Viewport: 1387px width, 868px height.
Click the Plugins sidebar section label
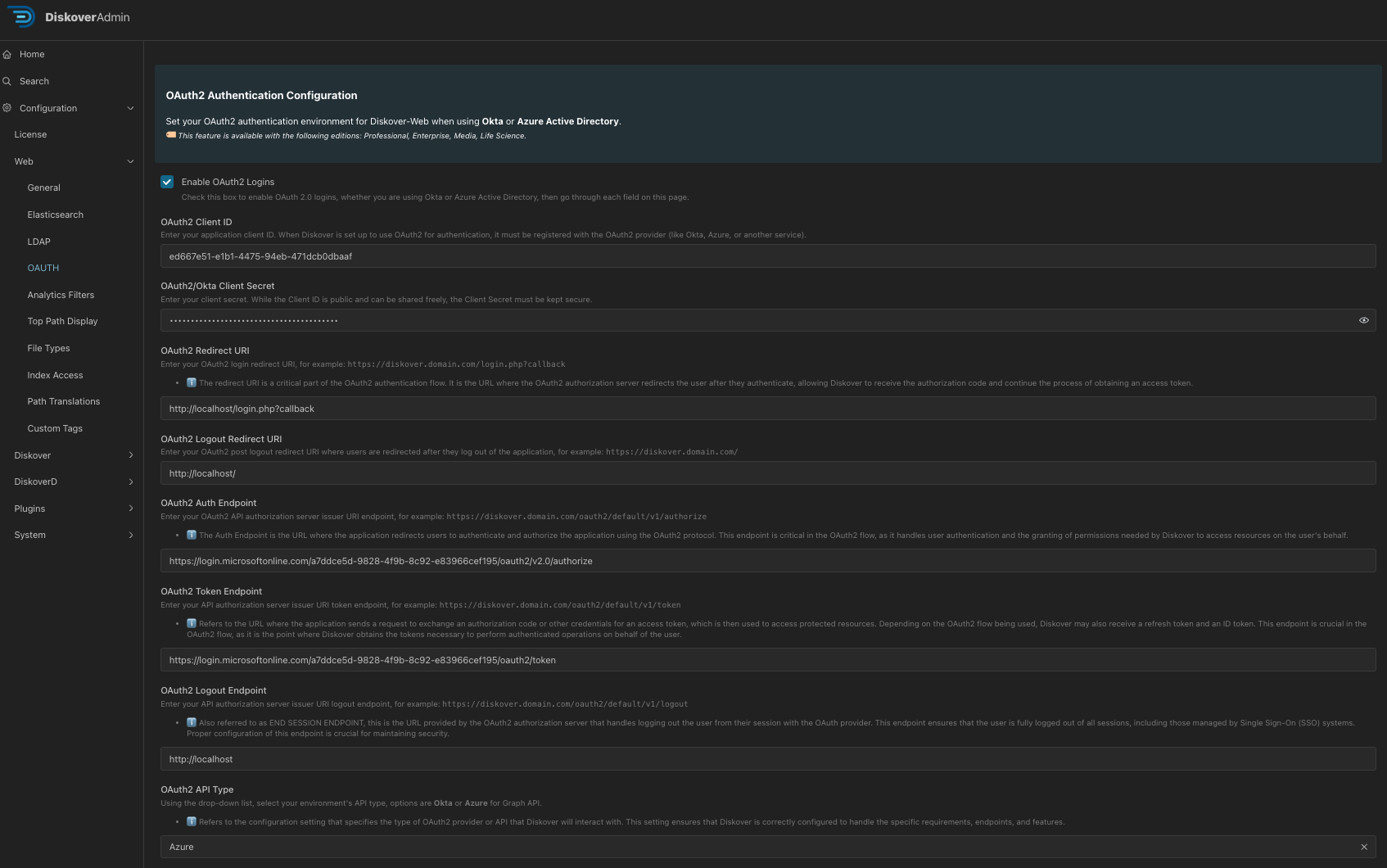coord(29,509)
